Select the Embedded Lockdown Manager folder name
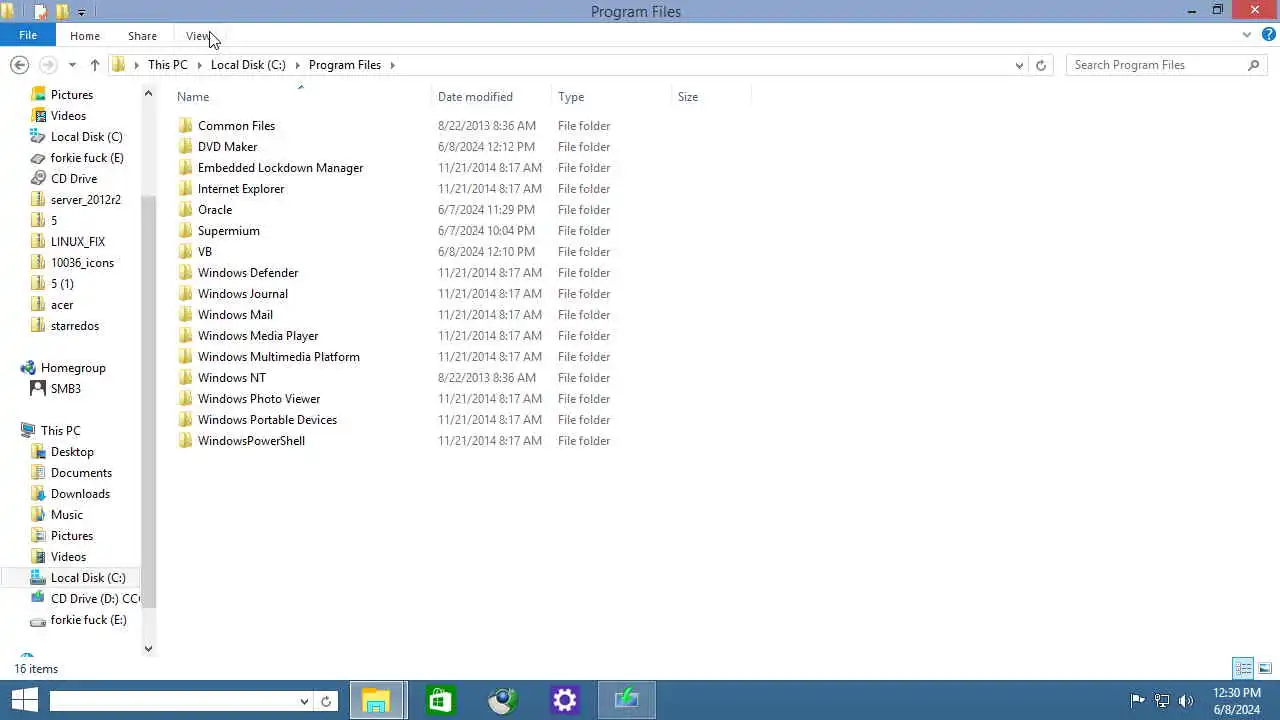 280,168
